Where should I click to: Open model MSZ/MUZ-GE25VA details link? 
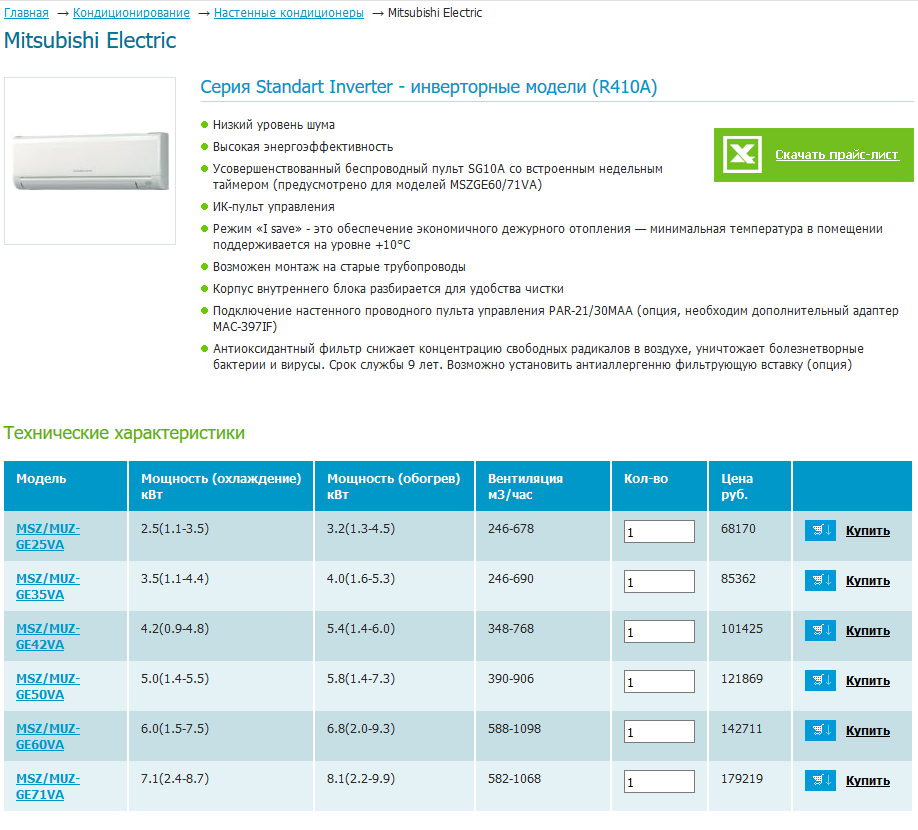tap(48, 536)
